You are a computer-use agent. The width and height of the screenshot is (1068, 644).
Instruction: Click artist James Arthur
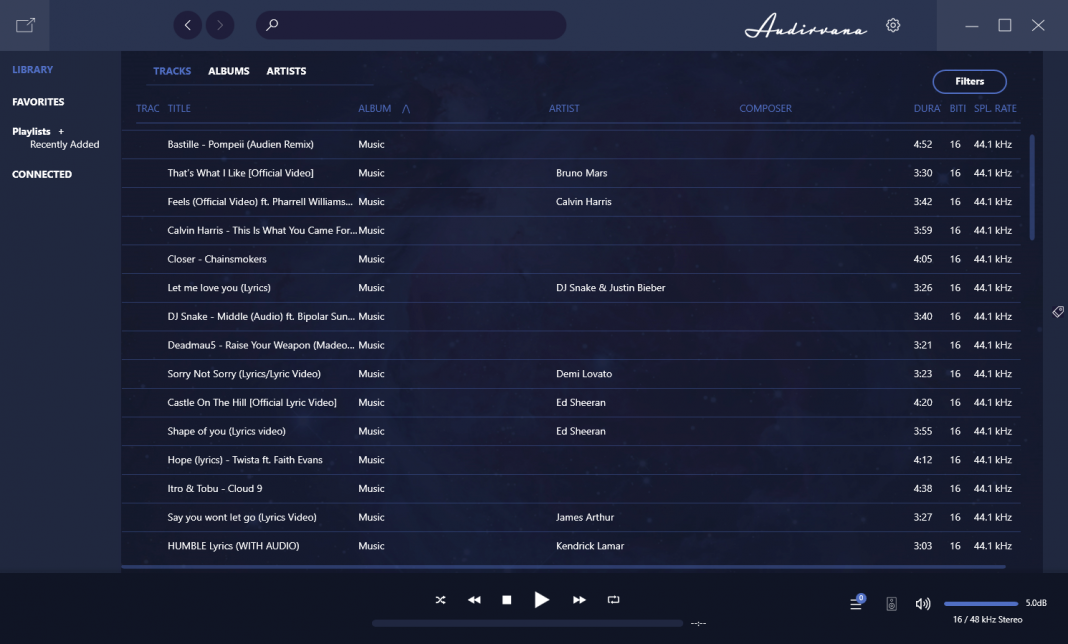pos(584,517)
